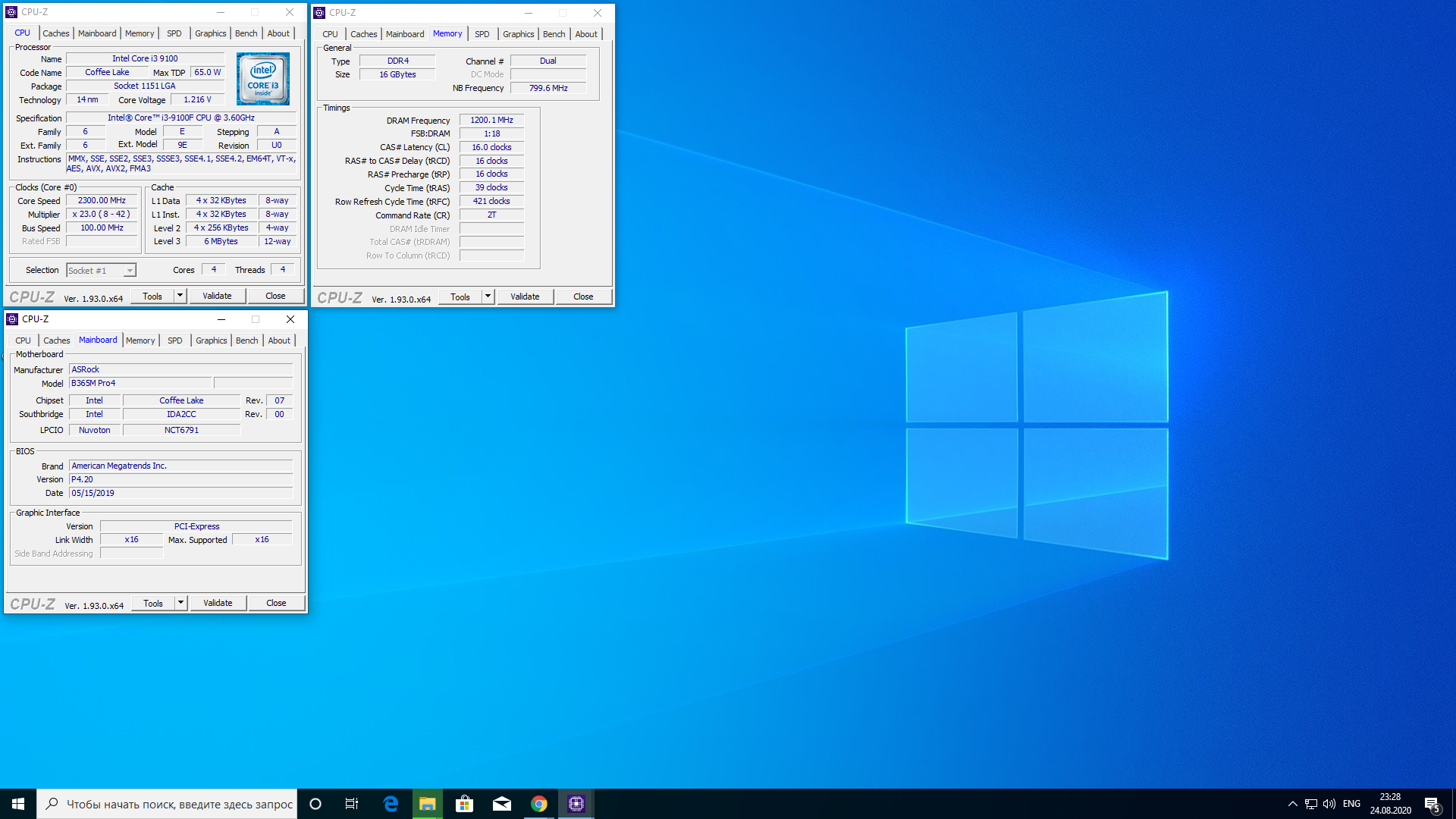Click the taskbar search input box
Screen dimensions: 1456x819
click(x=167, y=804)
